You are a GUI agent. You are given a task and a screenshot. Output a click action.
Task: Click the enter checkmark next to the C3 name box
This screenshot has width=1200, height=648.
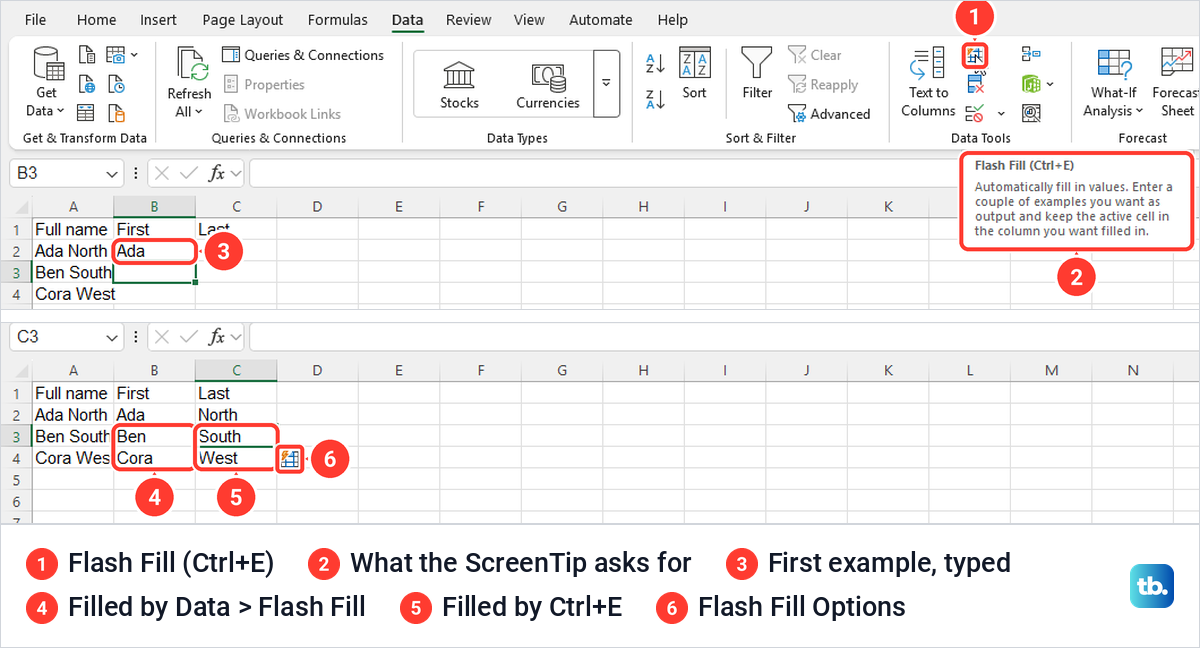188,337
